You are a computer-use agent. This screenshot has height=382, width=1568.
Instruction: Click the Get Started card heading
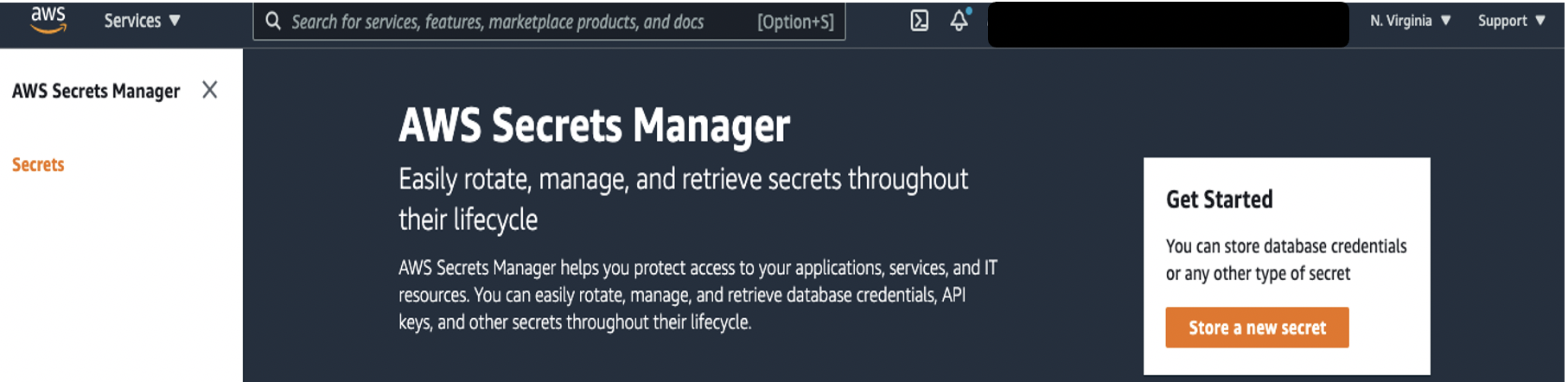coord(1219,200)
